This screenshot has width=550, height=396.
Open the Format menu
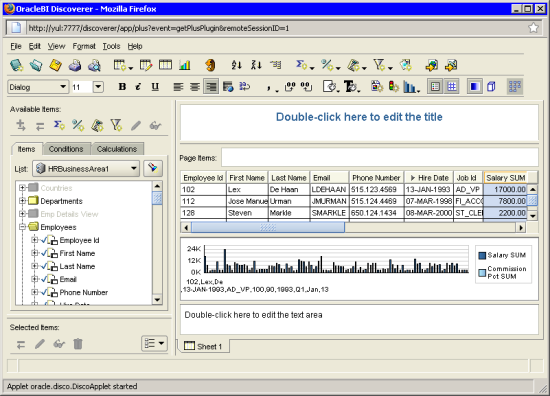[84, 46]
